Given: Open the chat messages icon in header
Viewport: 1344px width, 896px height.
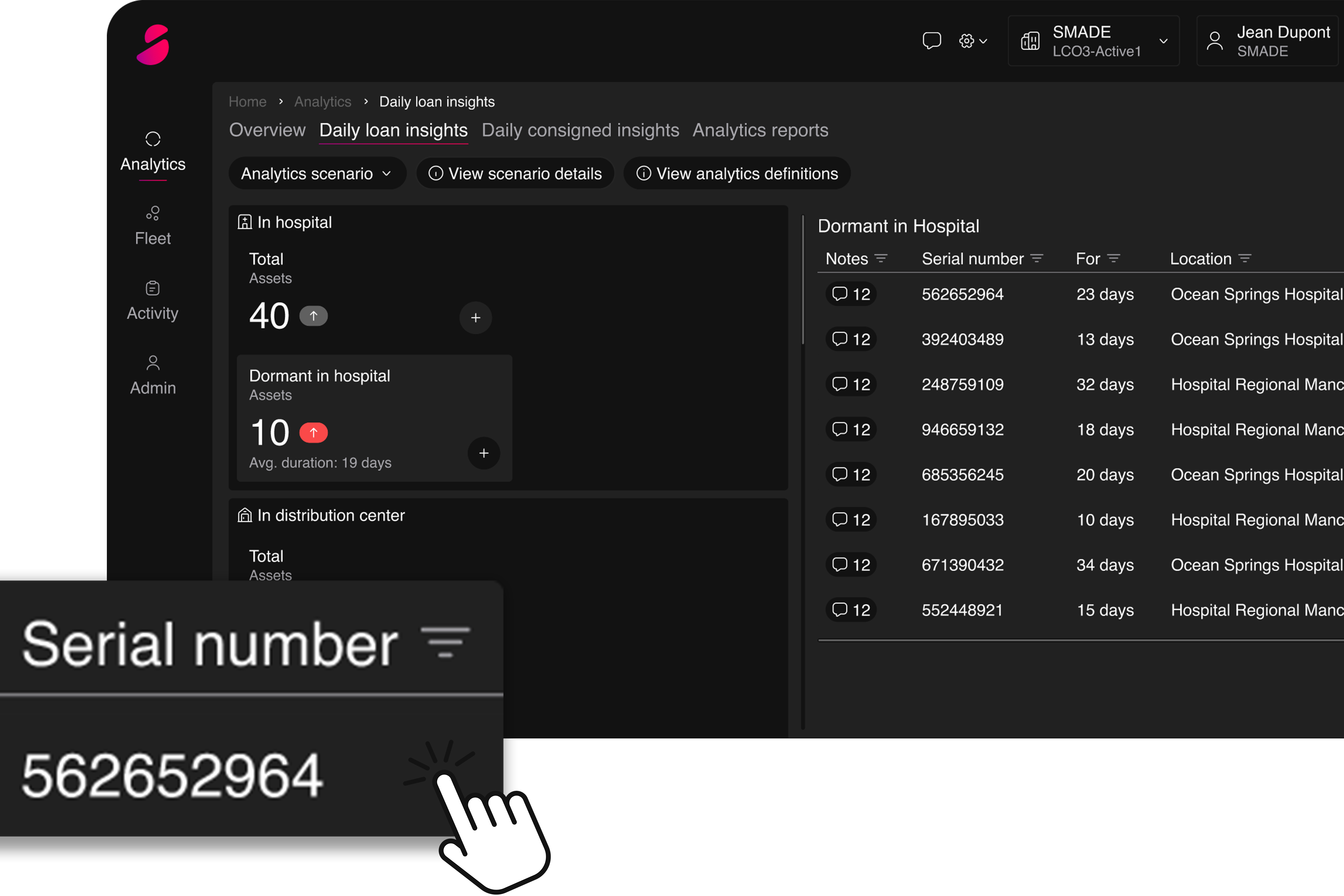Looking at the screenshot, I should 932,41.
